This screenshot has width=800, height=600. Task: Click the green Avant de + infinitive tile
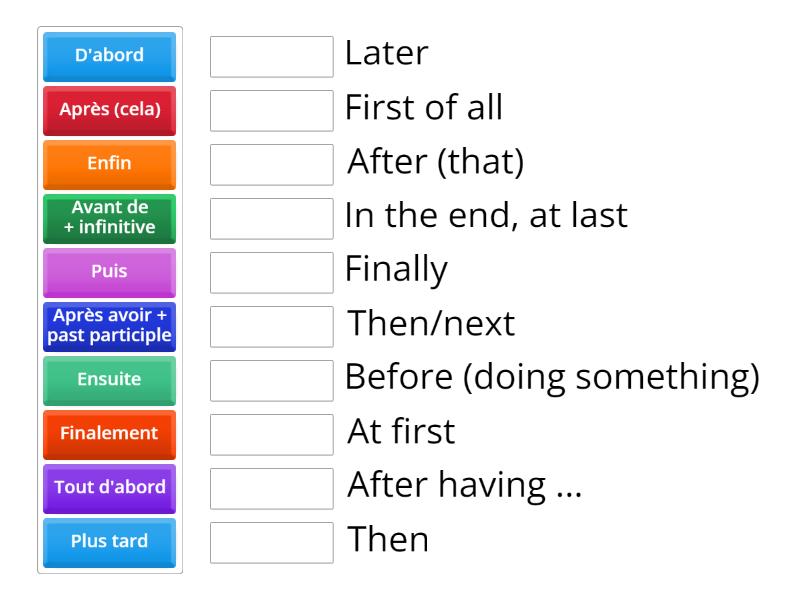point(109,218)
